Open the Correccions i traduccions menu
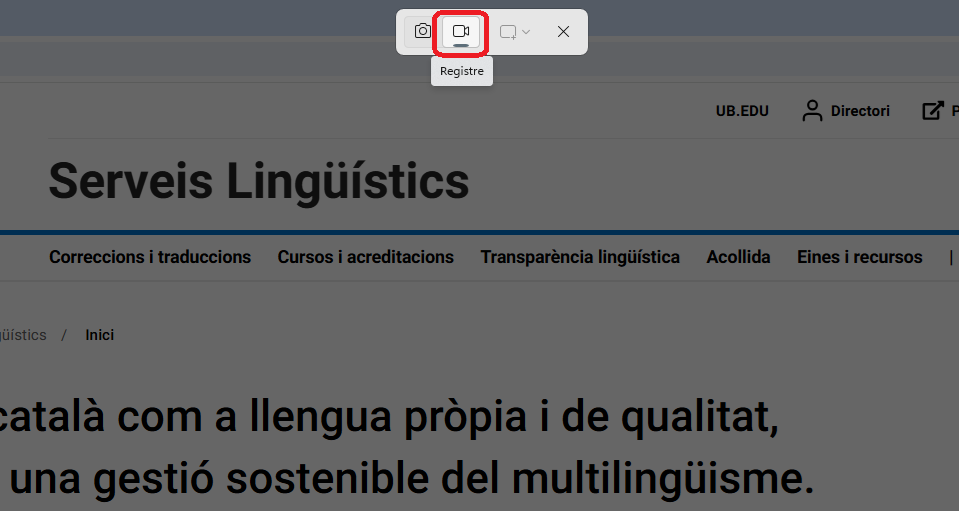The width and height of the screenshot is (959, 511). (150, 257)
